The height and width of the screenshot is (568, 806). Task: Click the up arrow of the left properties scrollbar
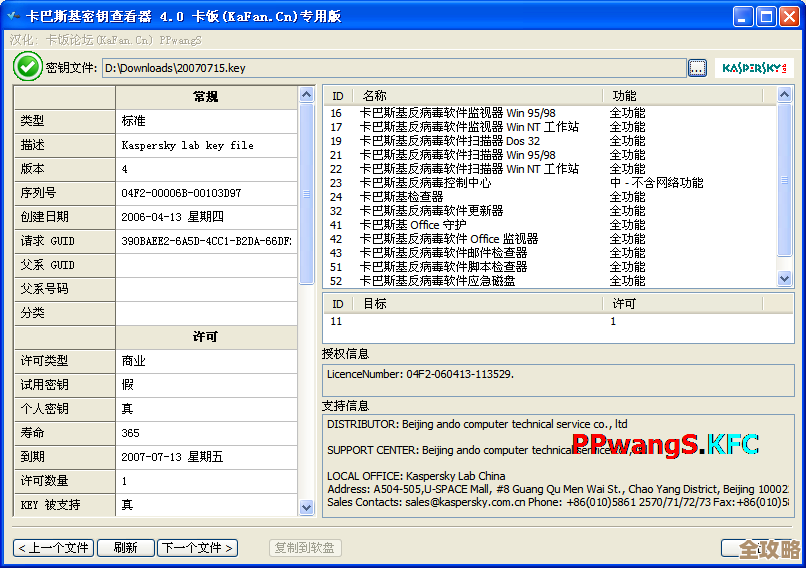[x=306, y=95]
